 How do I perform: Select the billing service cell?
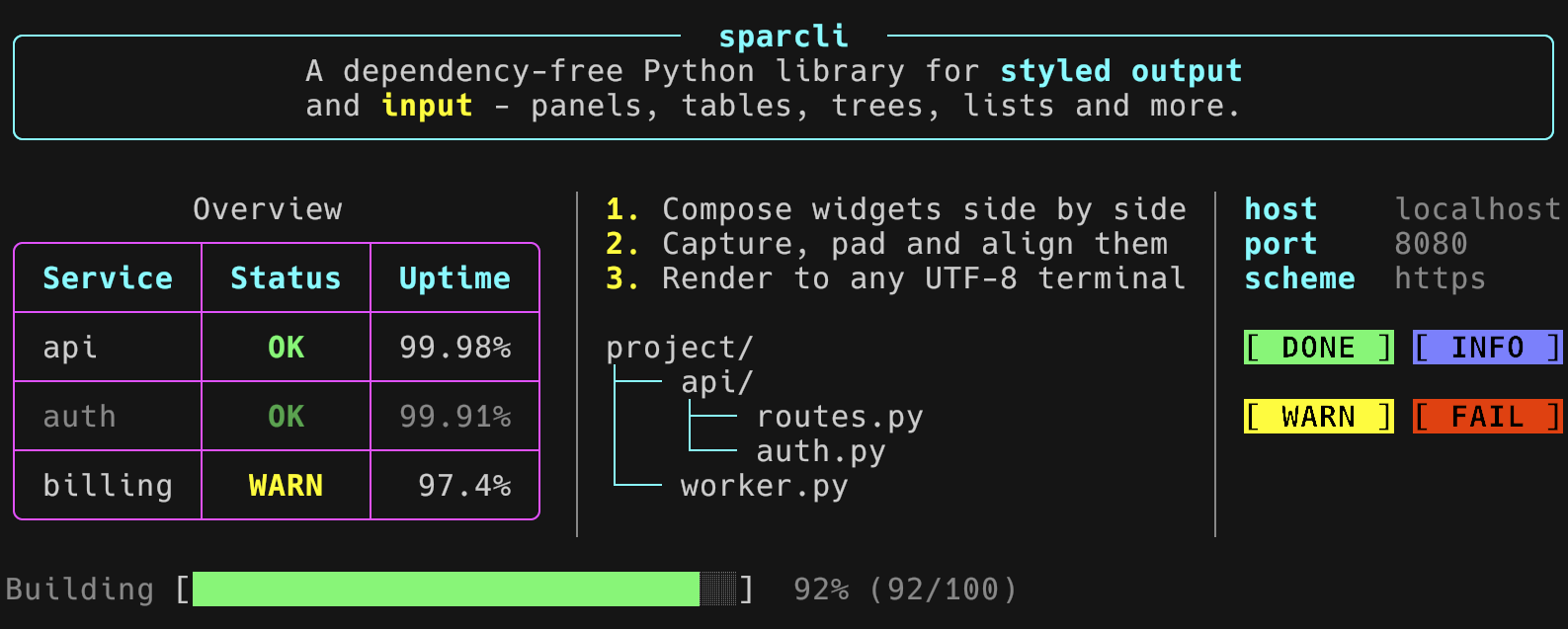point(108,486)
